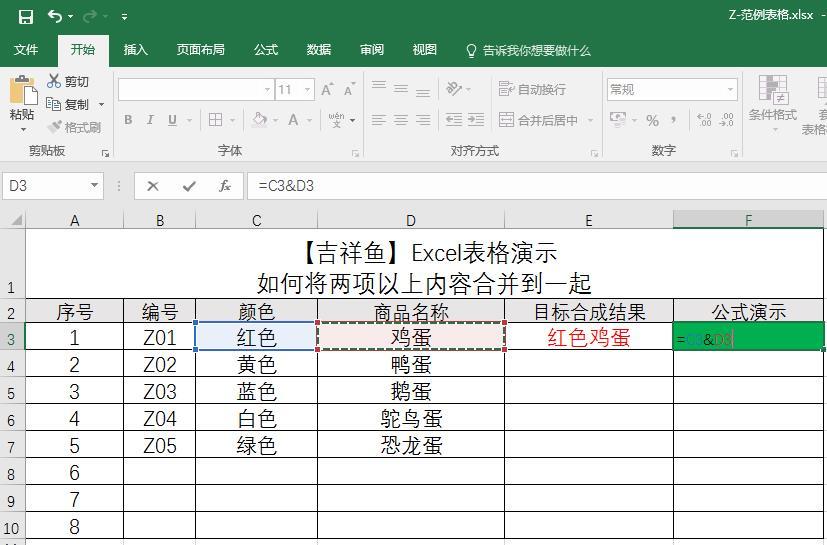Viewport: 827px width, 545px height.
Task: Click the Undo arrow icon
Action: (54, 16)
